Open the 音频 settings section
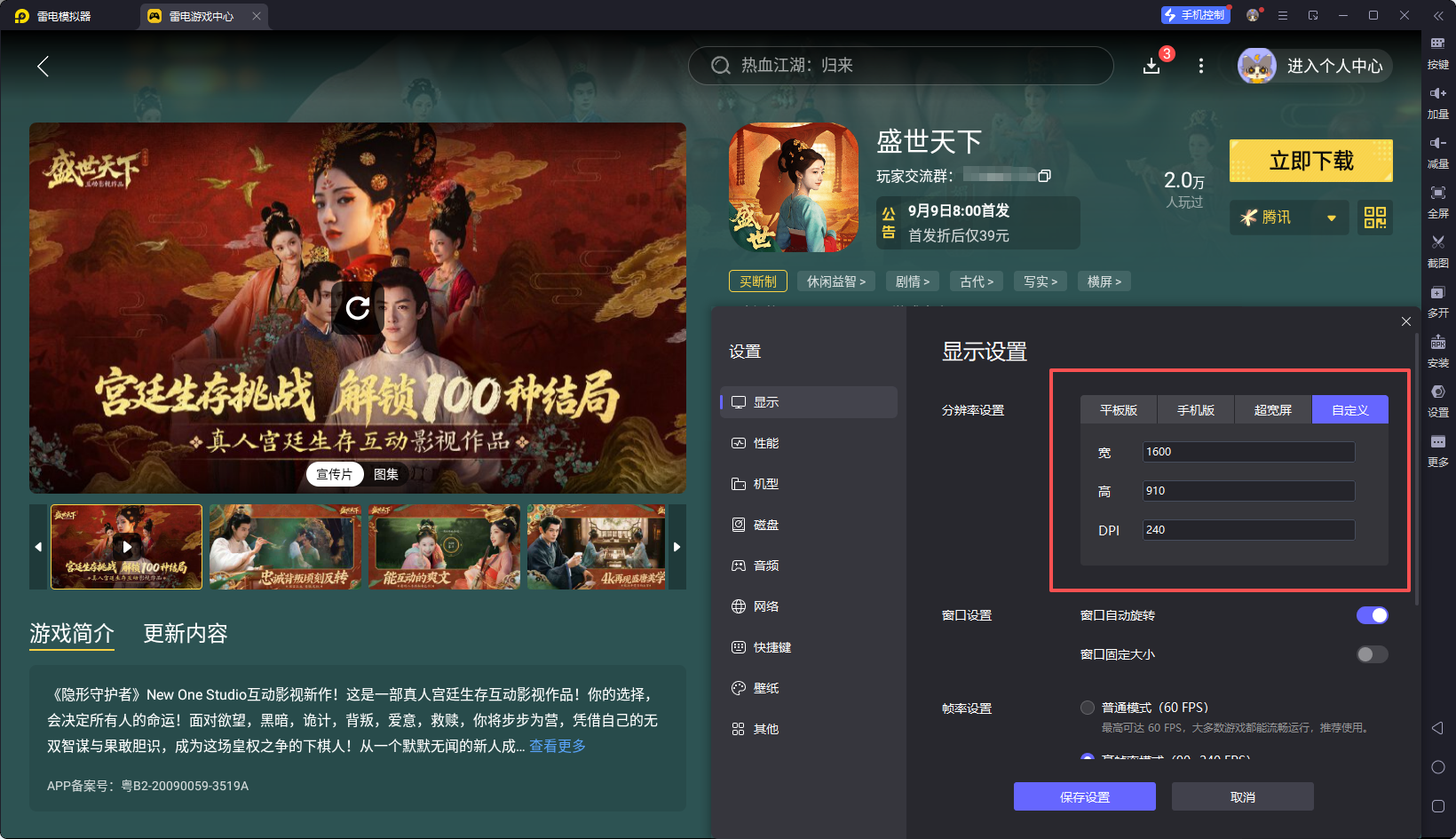Image resolution: width=1456 pixels, height=839 pixels. 809,566
